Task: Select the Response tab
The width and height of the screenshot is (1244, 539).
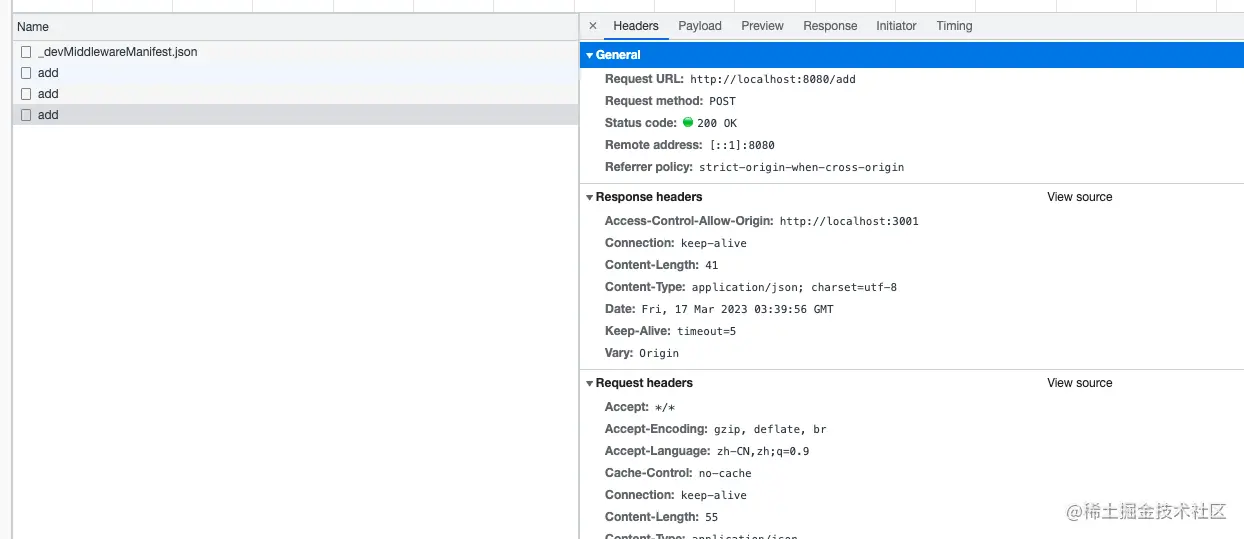Action: click(830, 26)
